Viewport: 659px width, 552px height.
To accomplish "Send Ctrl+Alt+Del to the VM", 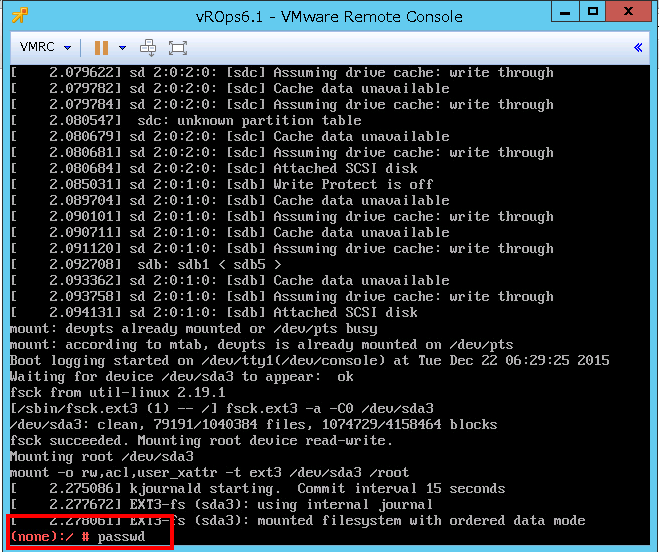I will tap(148, 48).
